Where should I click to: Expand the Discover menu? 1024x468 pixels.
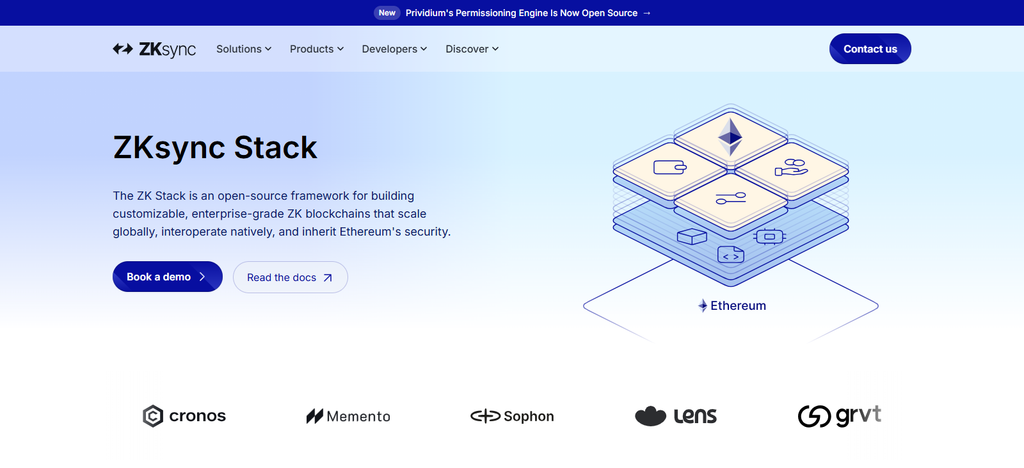click(x=472, y=49)
